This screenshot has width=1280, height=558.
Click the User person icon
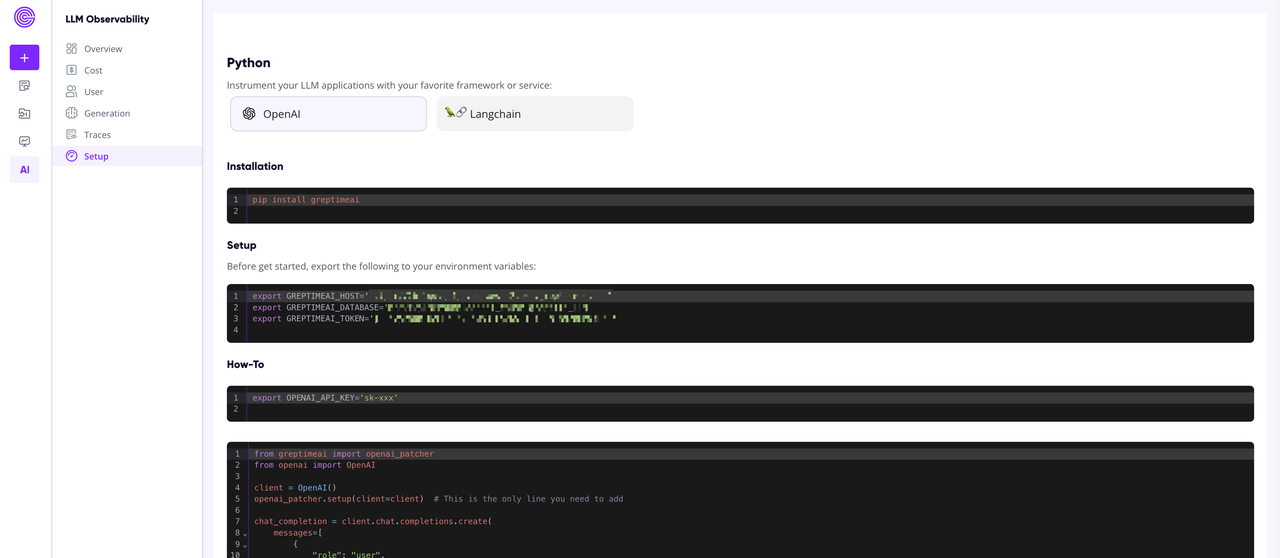pyautogui.click(x=71, y=91)
